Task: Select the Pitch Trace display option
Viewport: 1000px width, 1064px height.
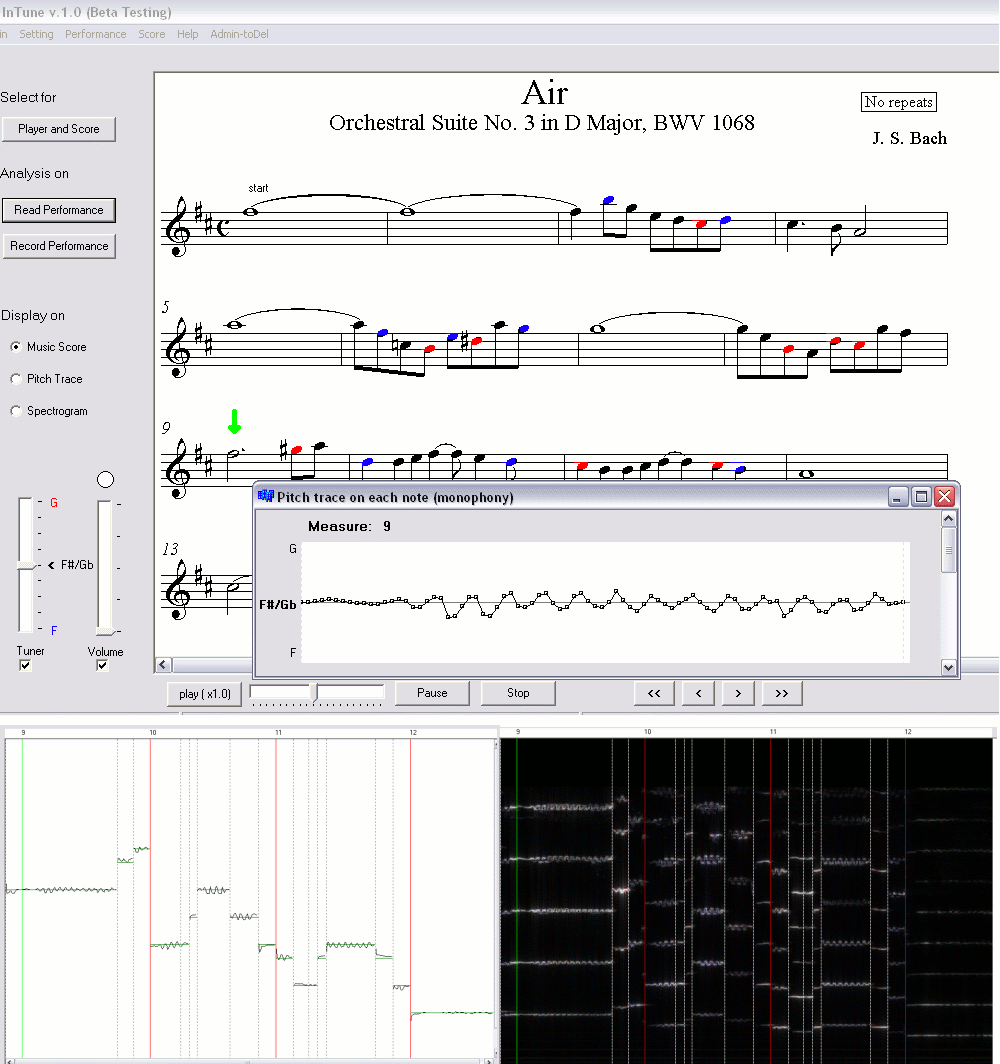Action: coord(16,379)
